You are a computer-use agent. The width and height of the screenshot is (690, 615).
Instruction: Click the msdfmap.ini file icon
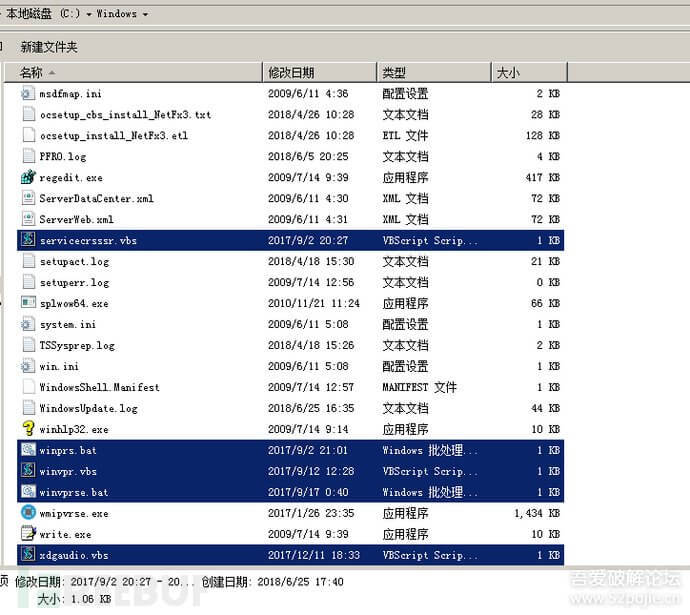(x=27, y=93)
